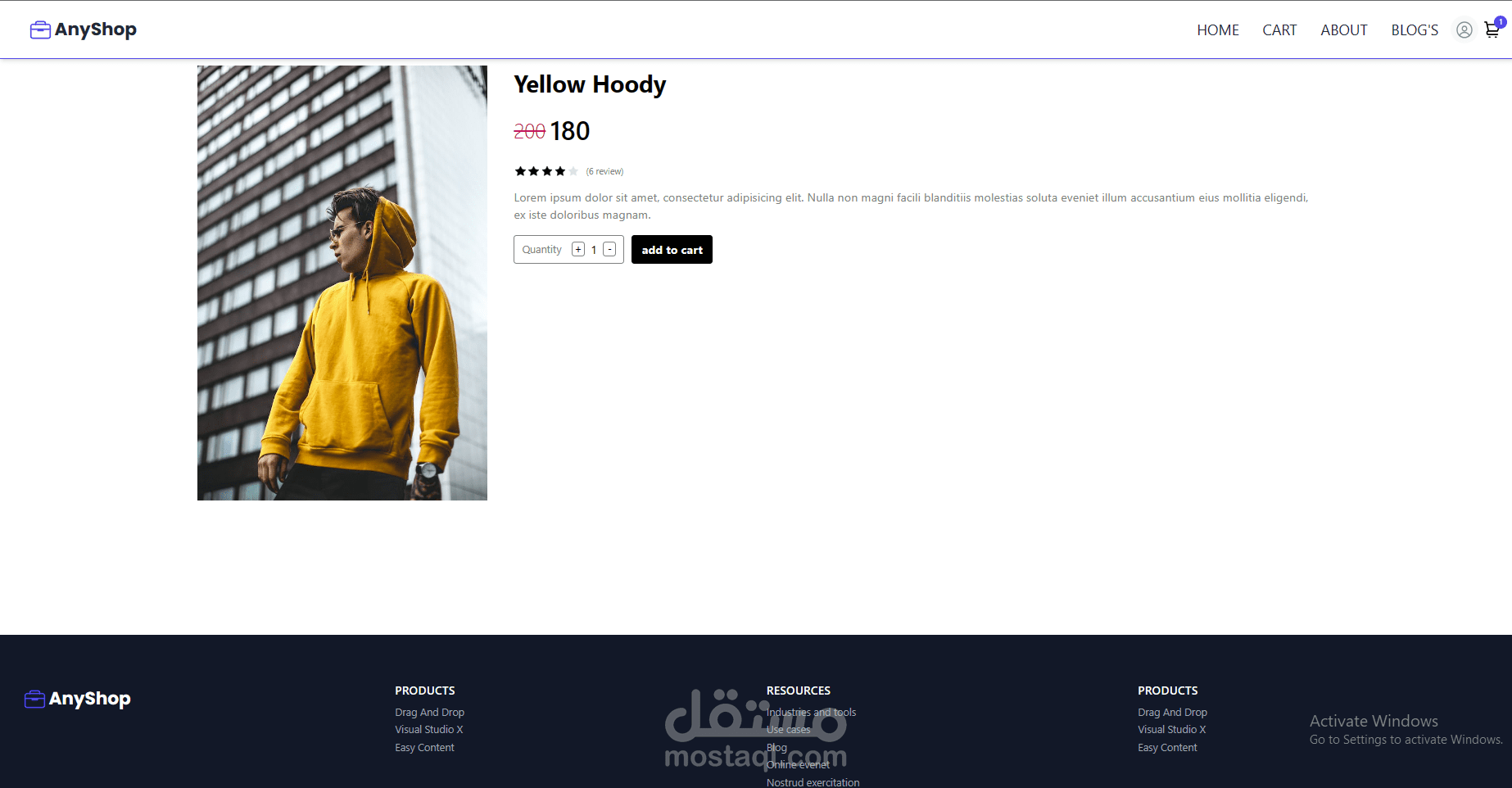
Task: Click the AnyShop briefcase logo in header
Action: tap(84, 29)
